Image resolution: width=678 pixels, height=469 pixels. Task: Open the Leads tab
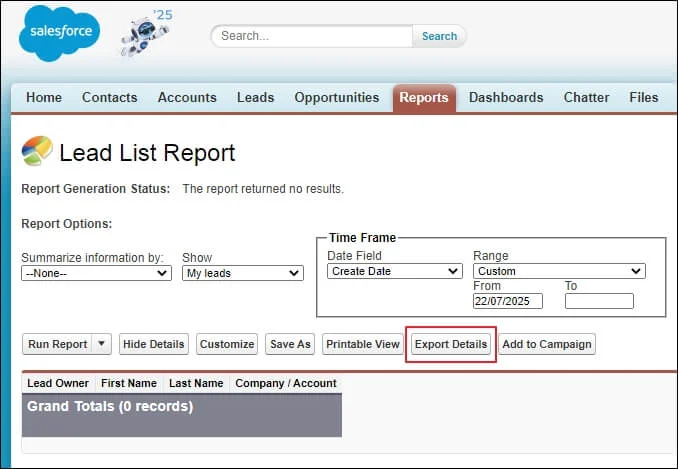click(256, 97)
